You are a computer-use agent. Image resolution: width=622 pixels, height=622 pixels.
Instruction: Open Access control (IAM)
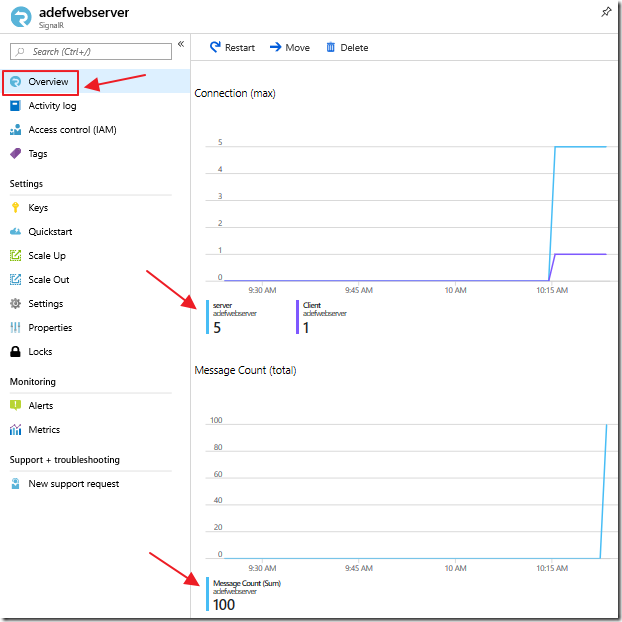click(x=73, y=130)
